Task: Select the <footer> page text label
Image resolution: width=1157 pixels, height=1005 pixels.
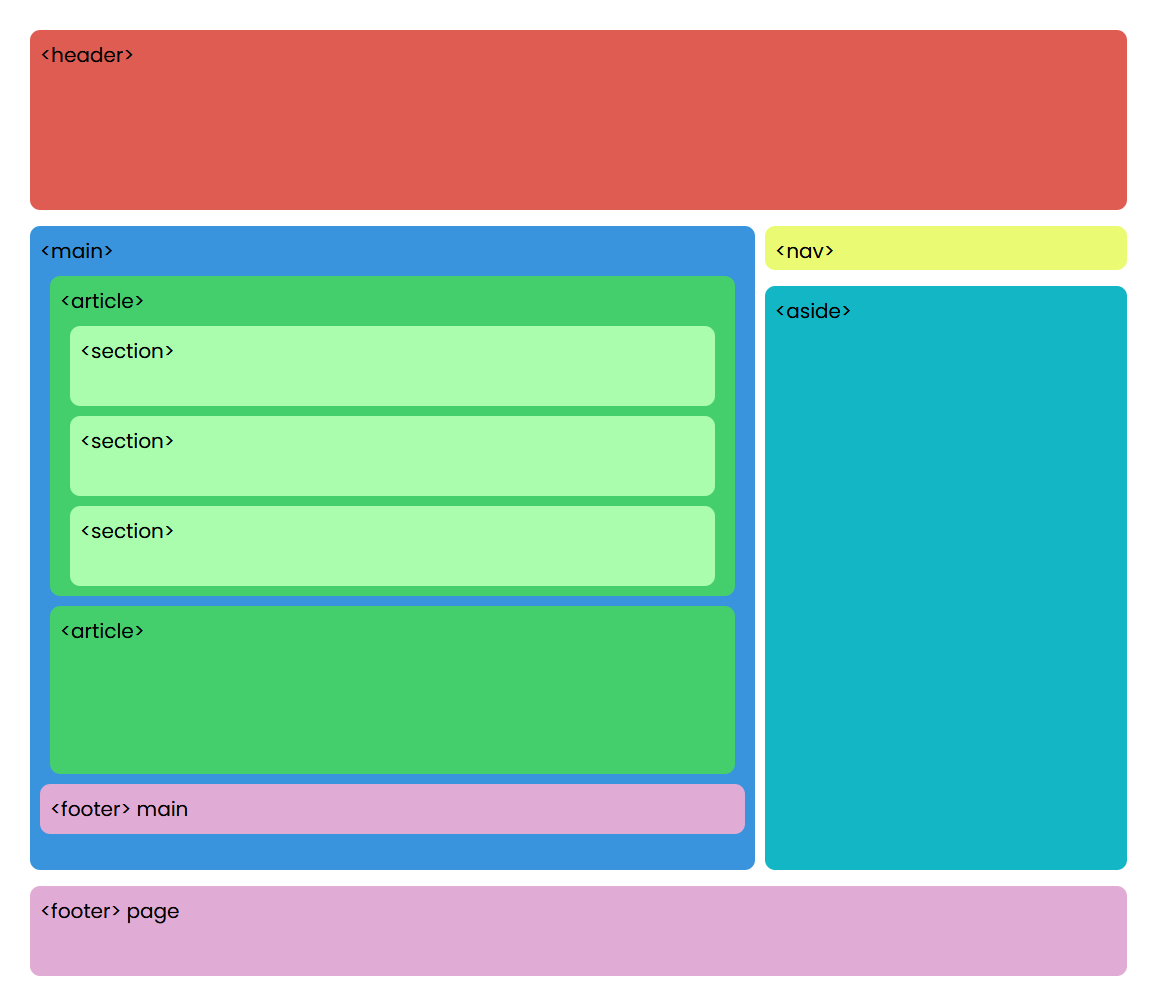Action: pyautogui.click(x=110, y=911)
